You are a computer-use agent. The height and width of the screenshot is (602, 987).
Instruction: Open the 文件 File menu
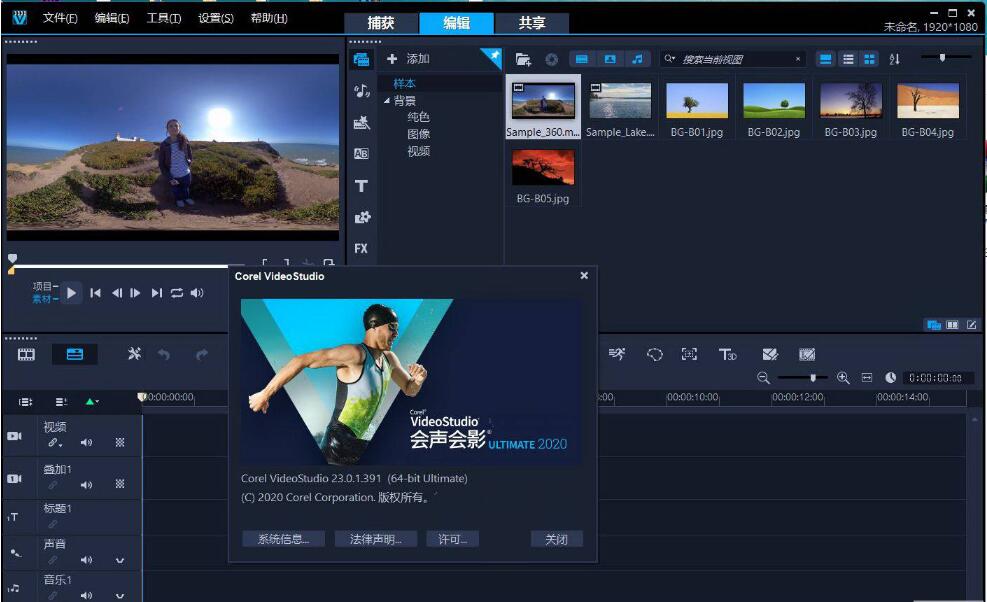click(x=60, y=18)
